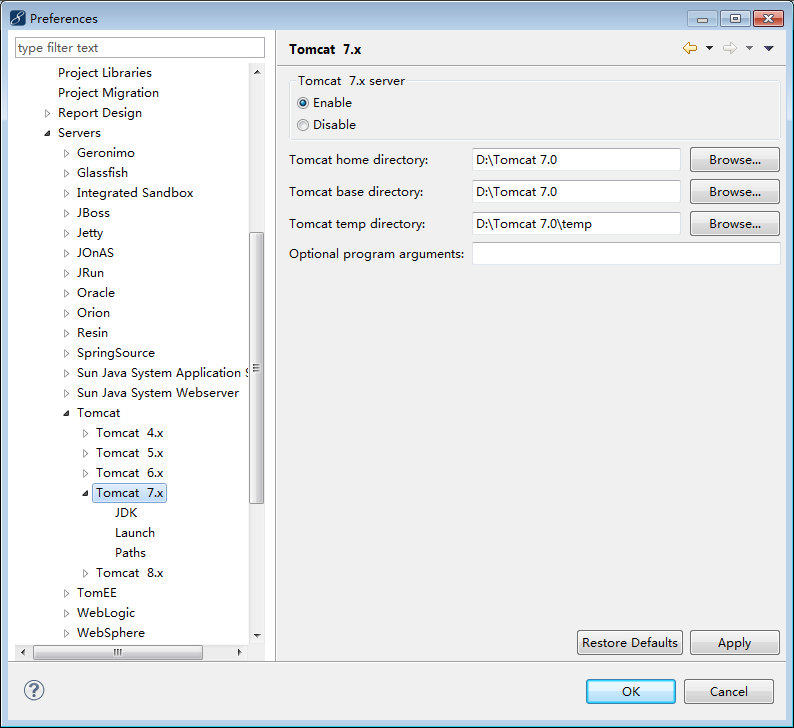This screenshot has width=794, height=728.
Task: Expand the Jetty node
Action: coord(66,233)
